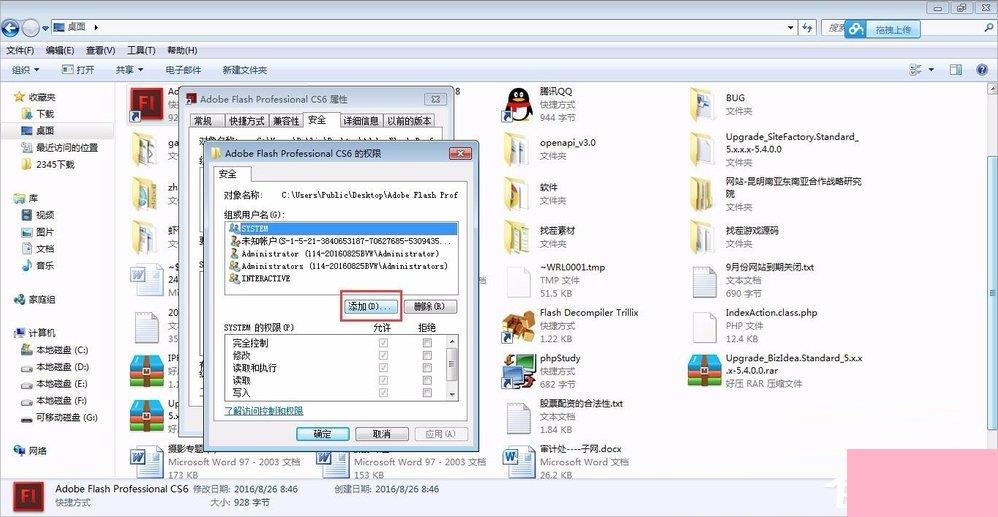
Task: Confirm permissions with 确定 button
Action: click(323, 434)
